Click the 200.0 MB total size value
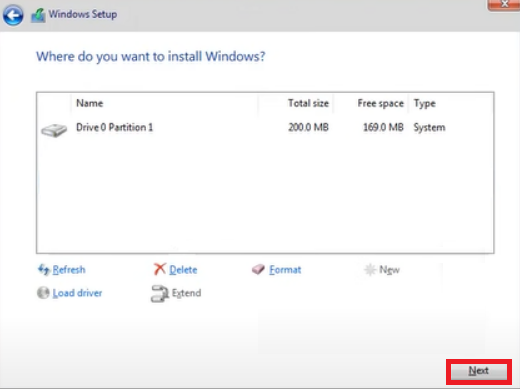 [308, 127]
